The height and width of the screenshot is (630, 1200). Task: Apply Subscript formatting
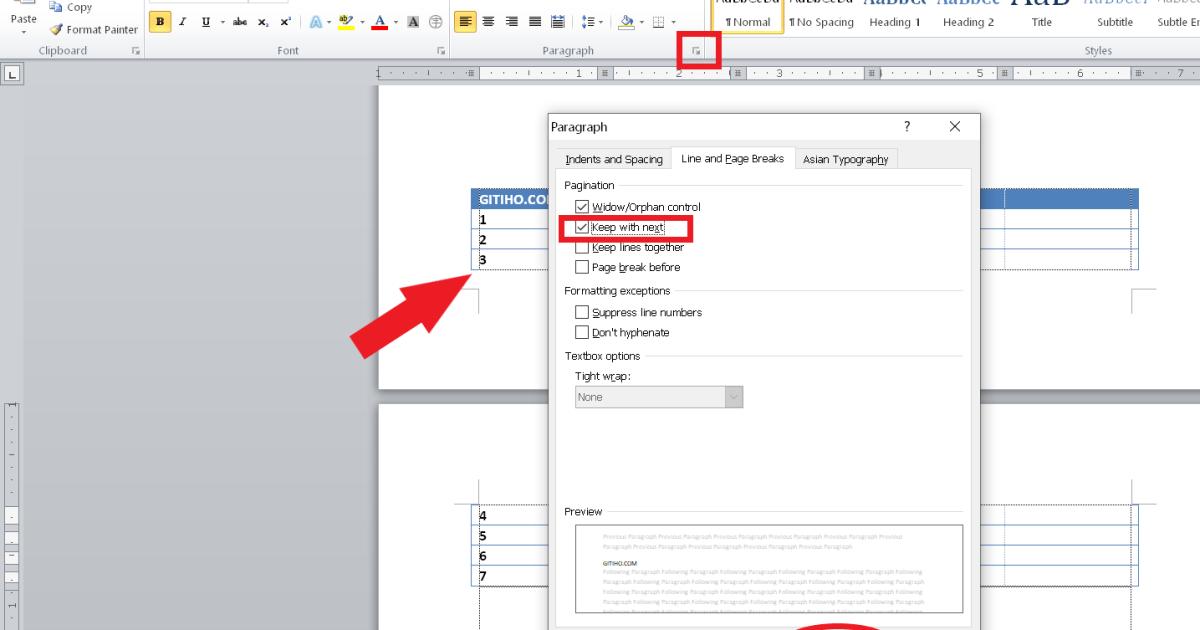pyautogui.click(x=263, y=22)
